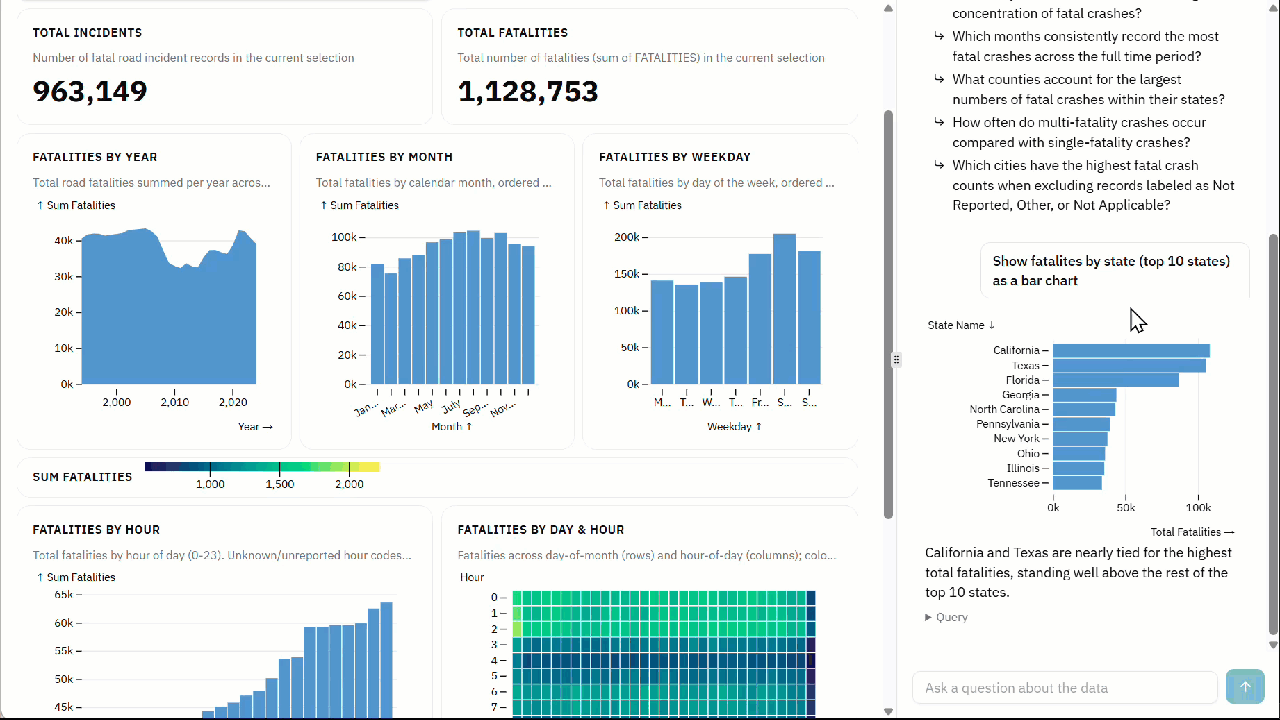Click the Fatalities by Weekday card title

pyautogui.click(x=675, y=157)
